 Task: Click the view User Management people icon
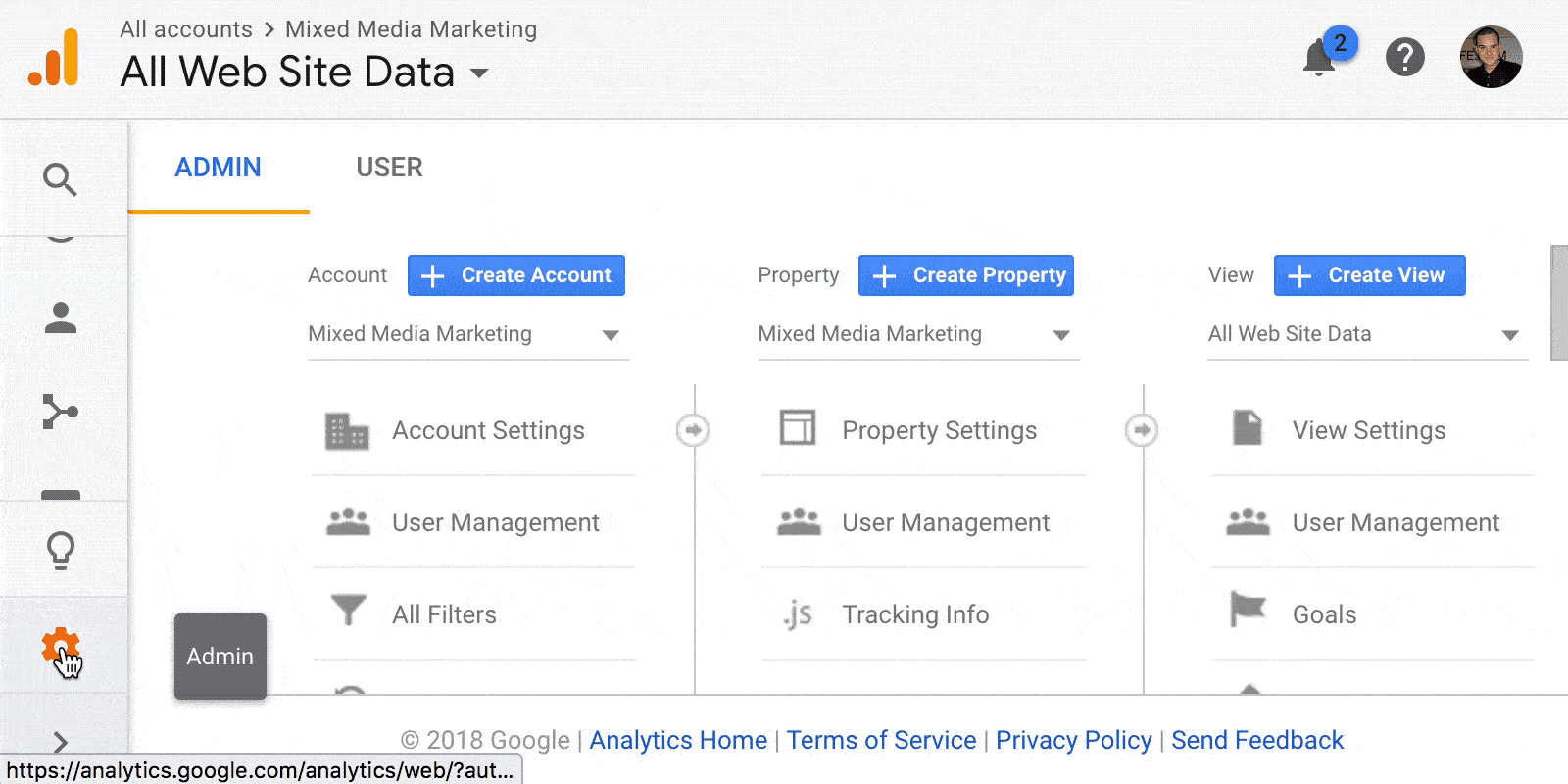(1248, 522)
